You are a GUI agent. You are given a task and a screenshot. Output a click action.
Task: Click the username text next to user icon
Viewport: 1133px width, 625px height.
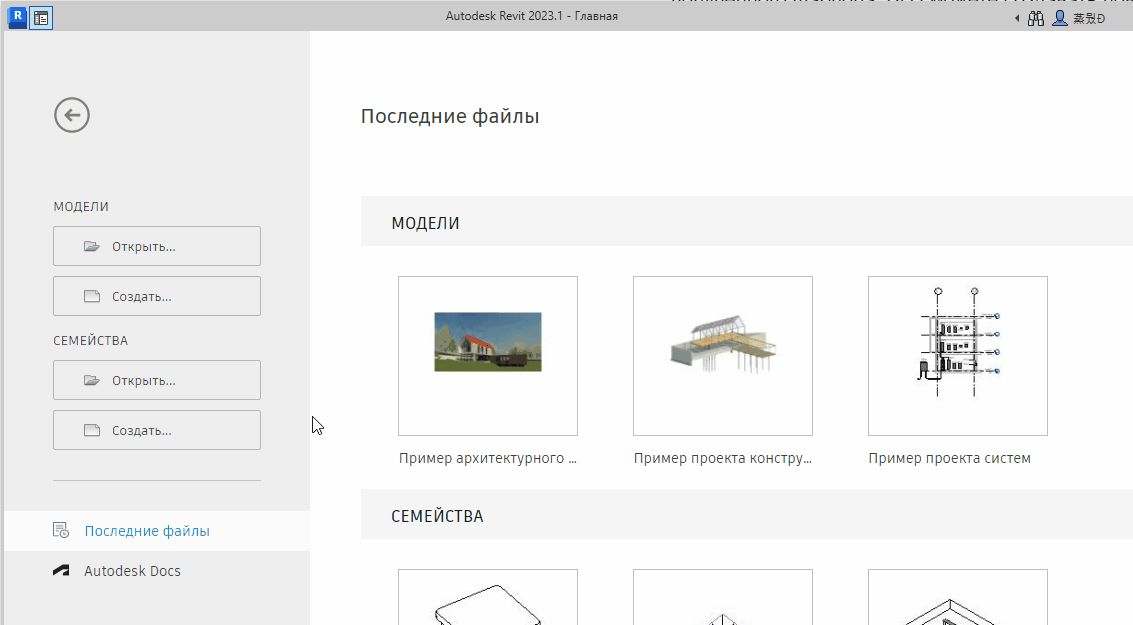point(1089,19)
